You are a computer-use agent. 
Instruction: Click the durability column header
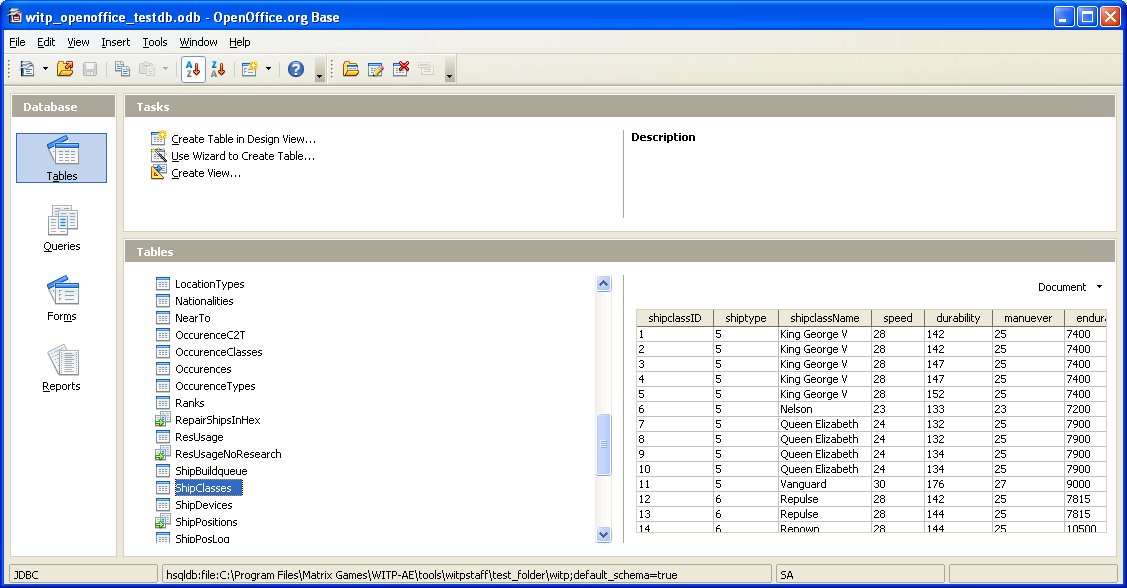(957, 318)
